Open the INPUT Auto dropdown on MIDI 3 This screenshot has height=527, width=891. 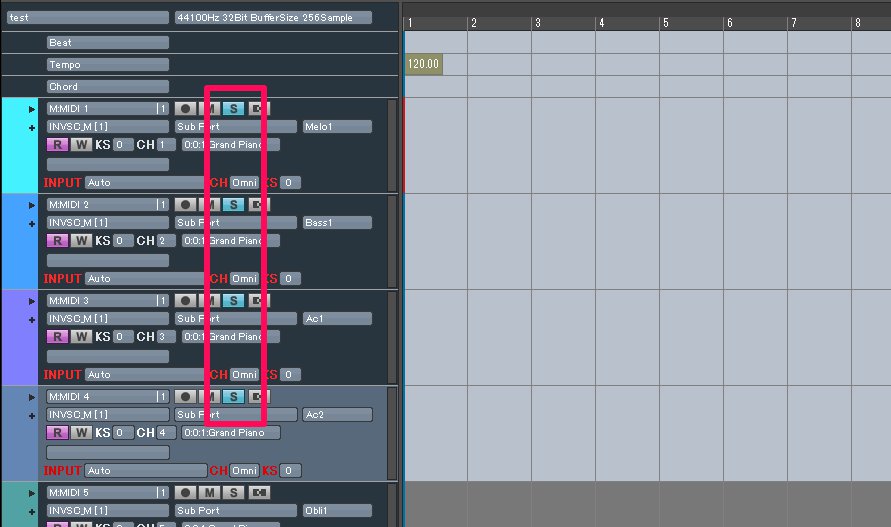point(145,374)
